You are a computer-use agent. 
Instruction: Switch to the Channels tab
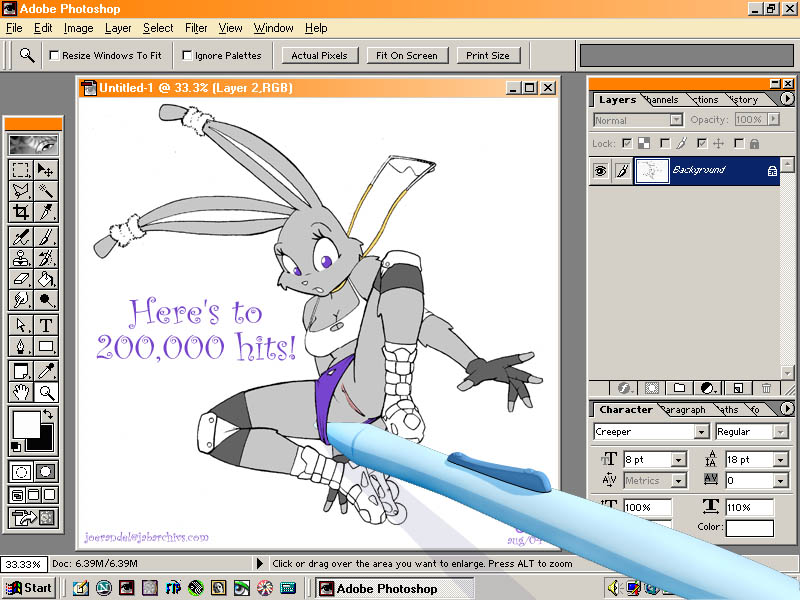[662, 99]
